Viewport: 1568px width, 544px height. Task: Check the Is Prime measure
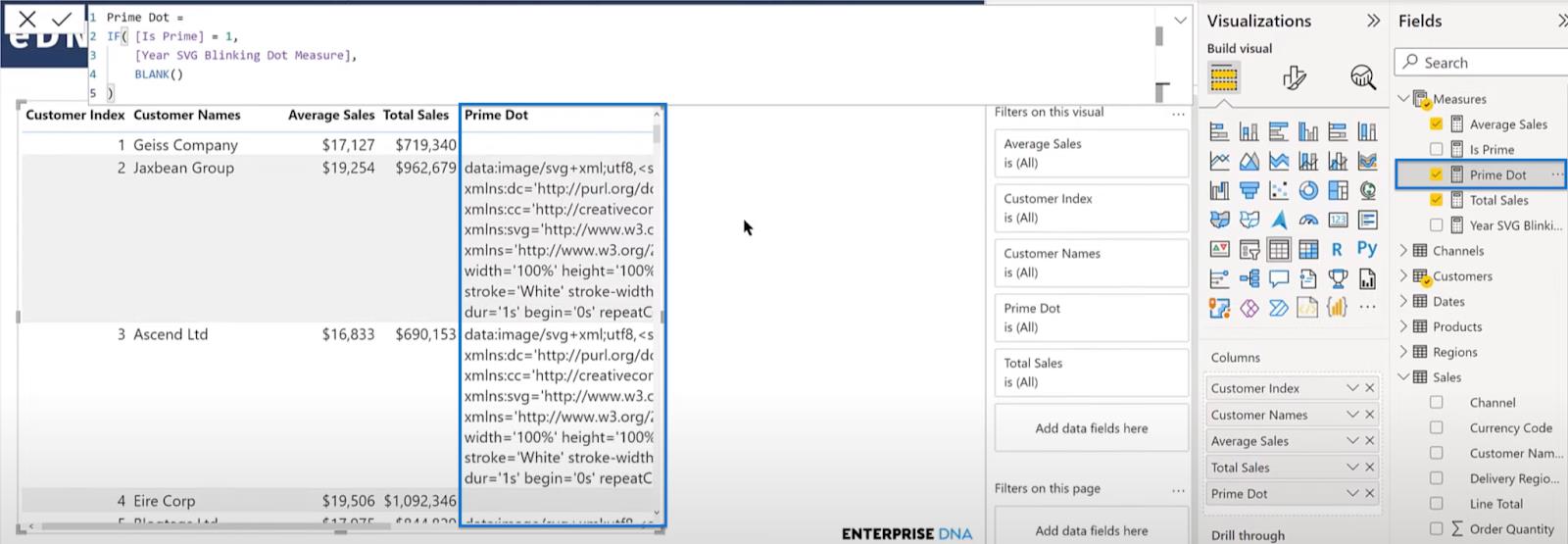pos(1437,149)
